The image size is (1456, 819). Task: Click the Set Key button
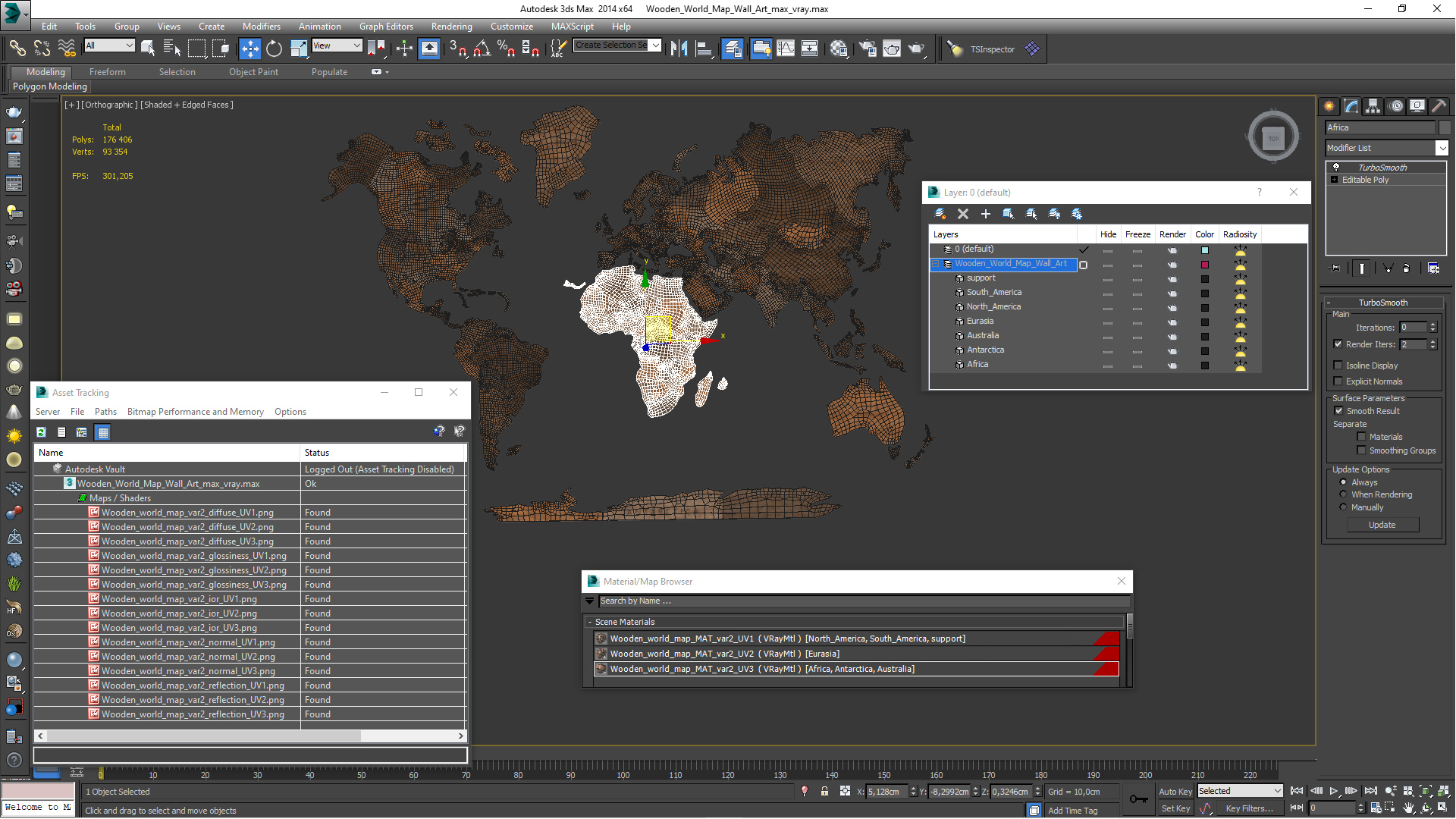click(x=1175, y=808)
